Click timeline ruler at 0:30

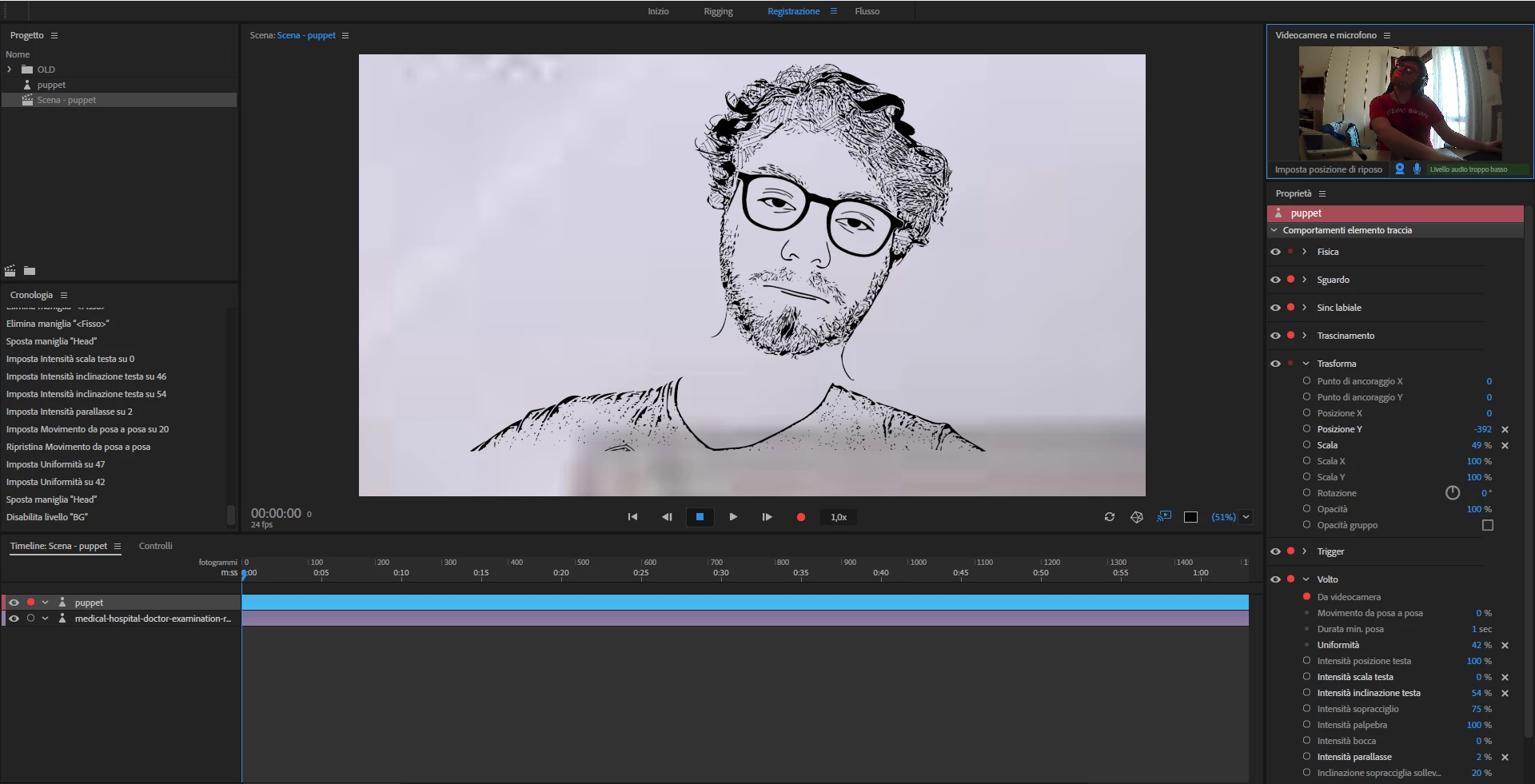click(x=721, y=572)
